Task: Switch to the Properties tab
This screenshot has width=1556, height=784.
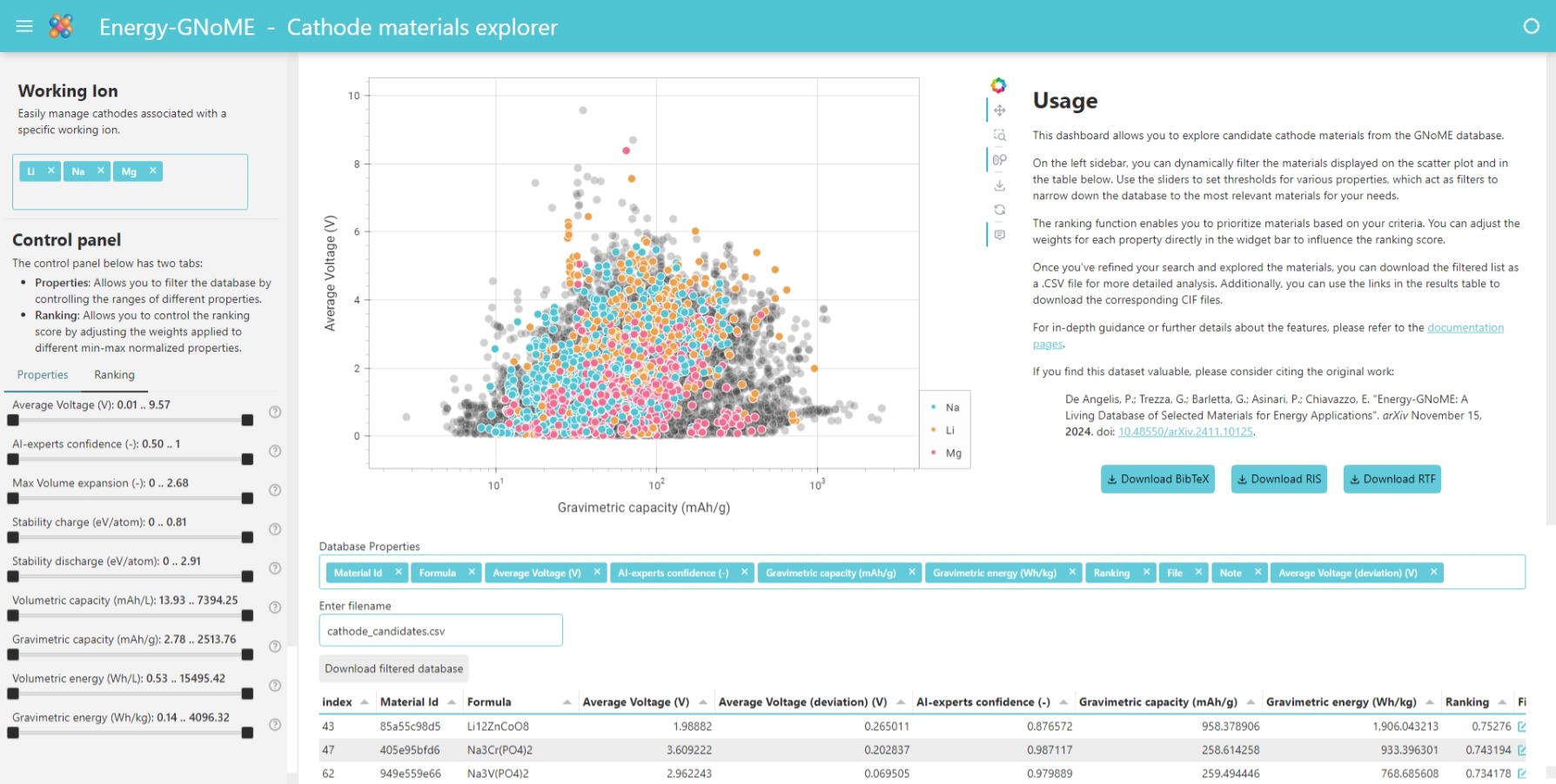Action: pos(43,375)
